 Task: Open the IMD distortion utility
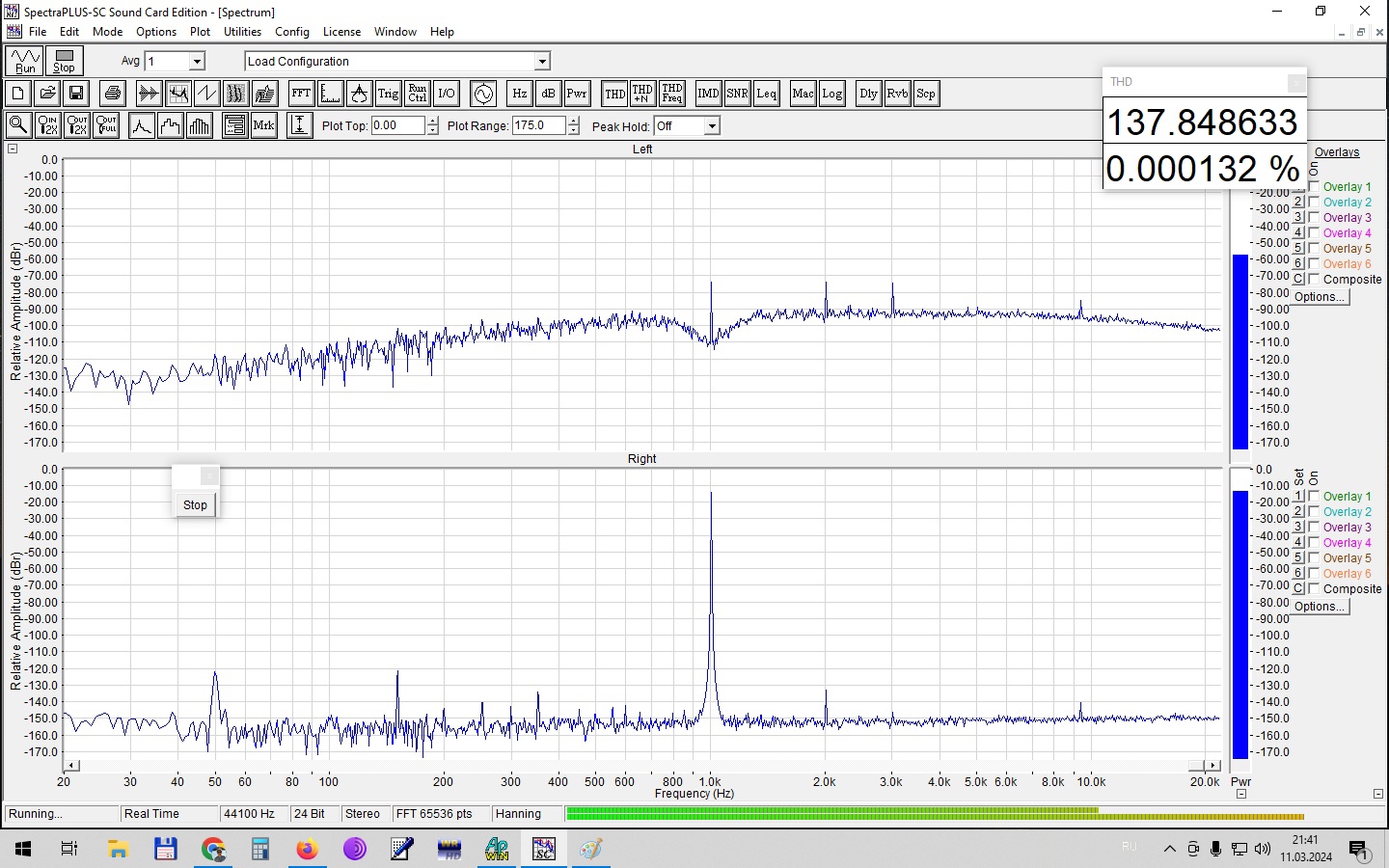(708, 94)
